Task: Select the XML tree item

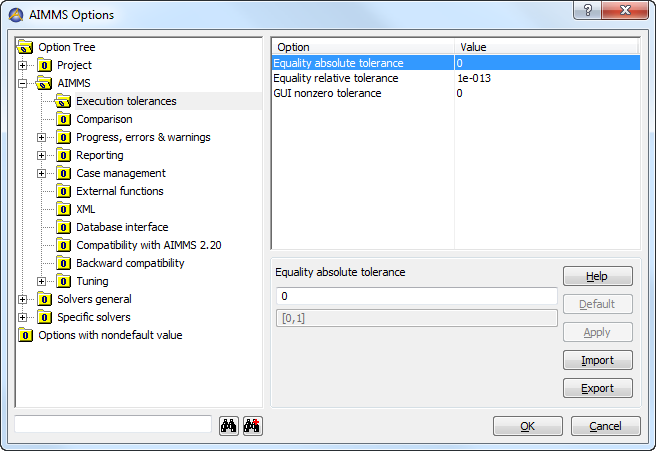Action: point(86,209)
